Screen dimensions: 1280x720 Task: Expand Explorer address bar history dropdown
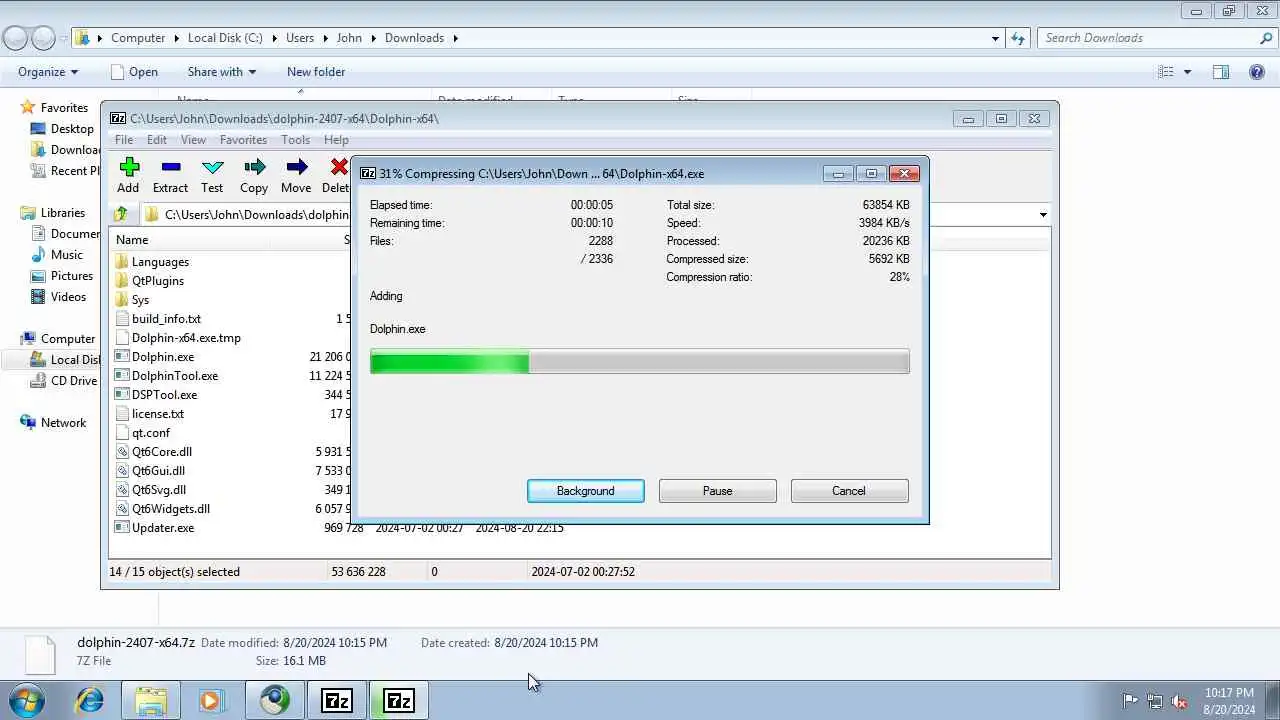pyautogui.click(x=995, y=38)
